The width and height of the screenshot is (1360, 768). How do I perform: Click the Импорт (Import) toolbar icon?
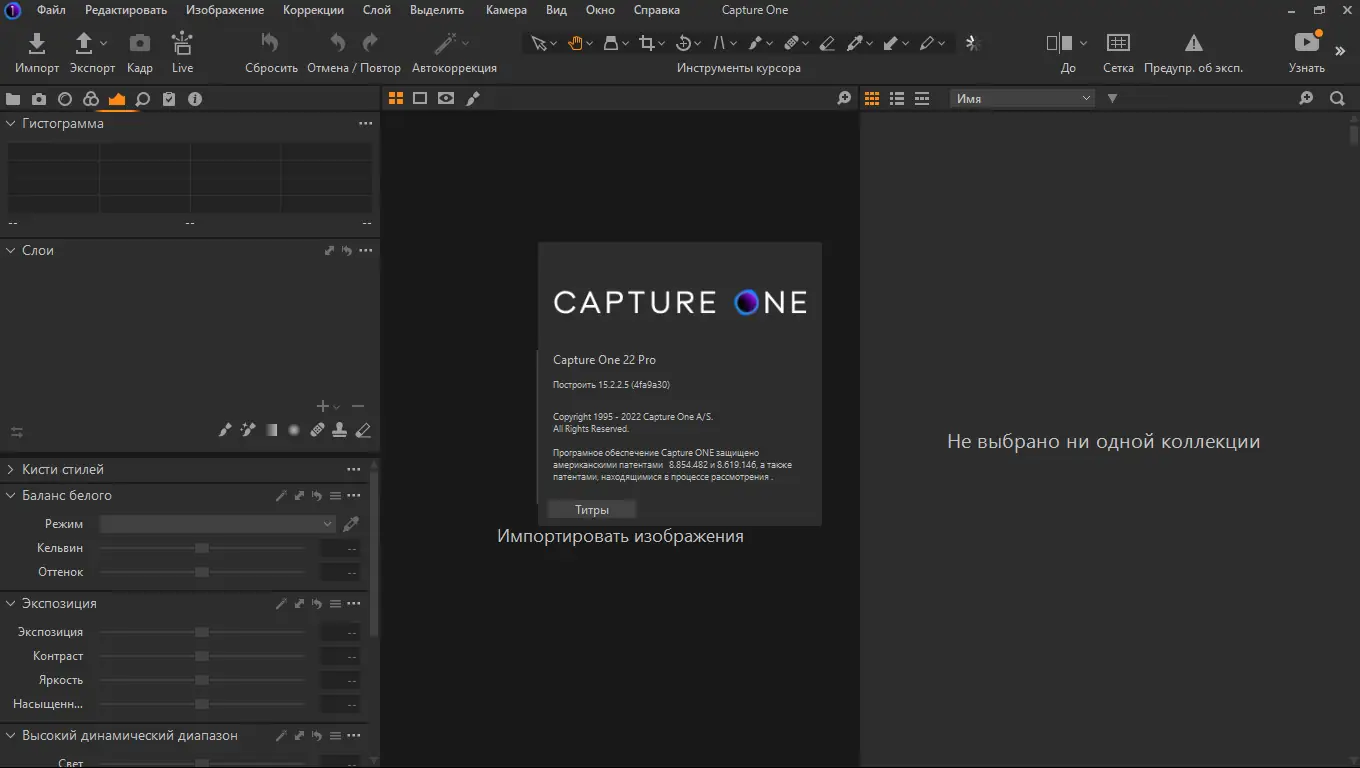click(x=37, y=44)
